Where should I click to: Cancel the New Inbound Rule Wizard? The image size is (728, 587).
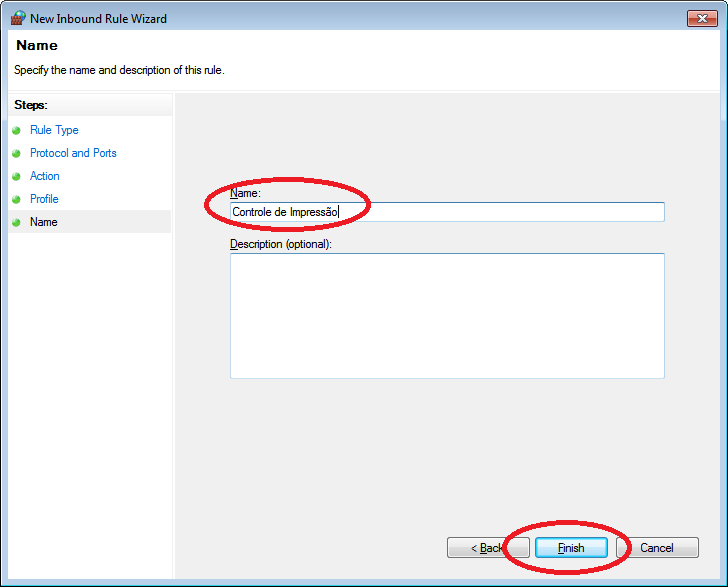(x=657, y=548)
